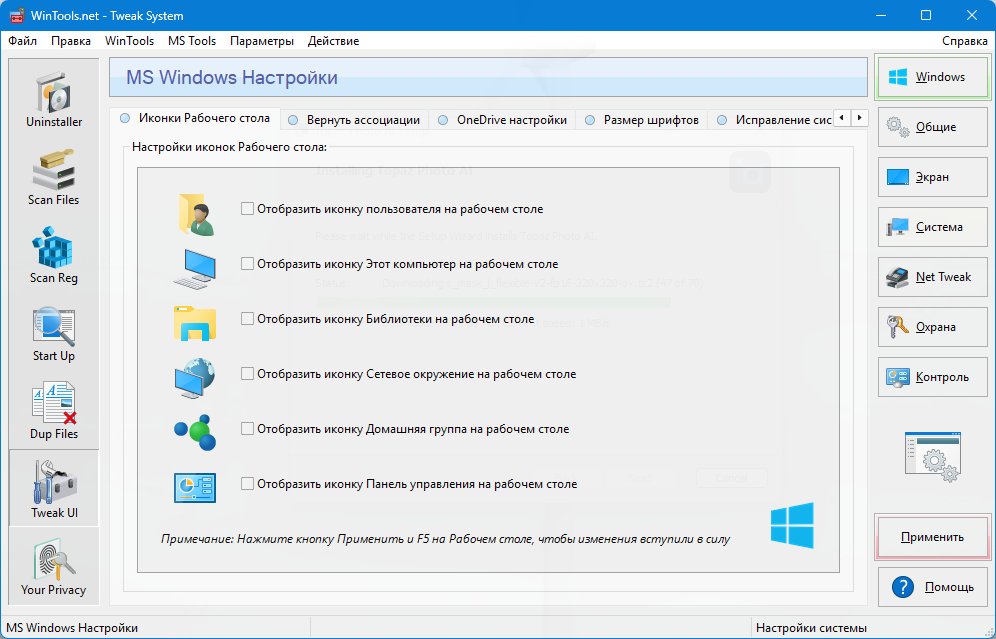Open the Система settings category

[x=932, y=227]
